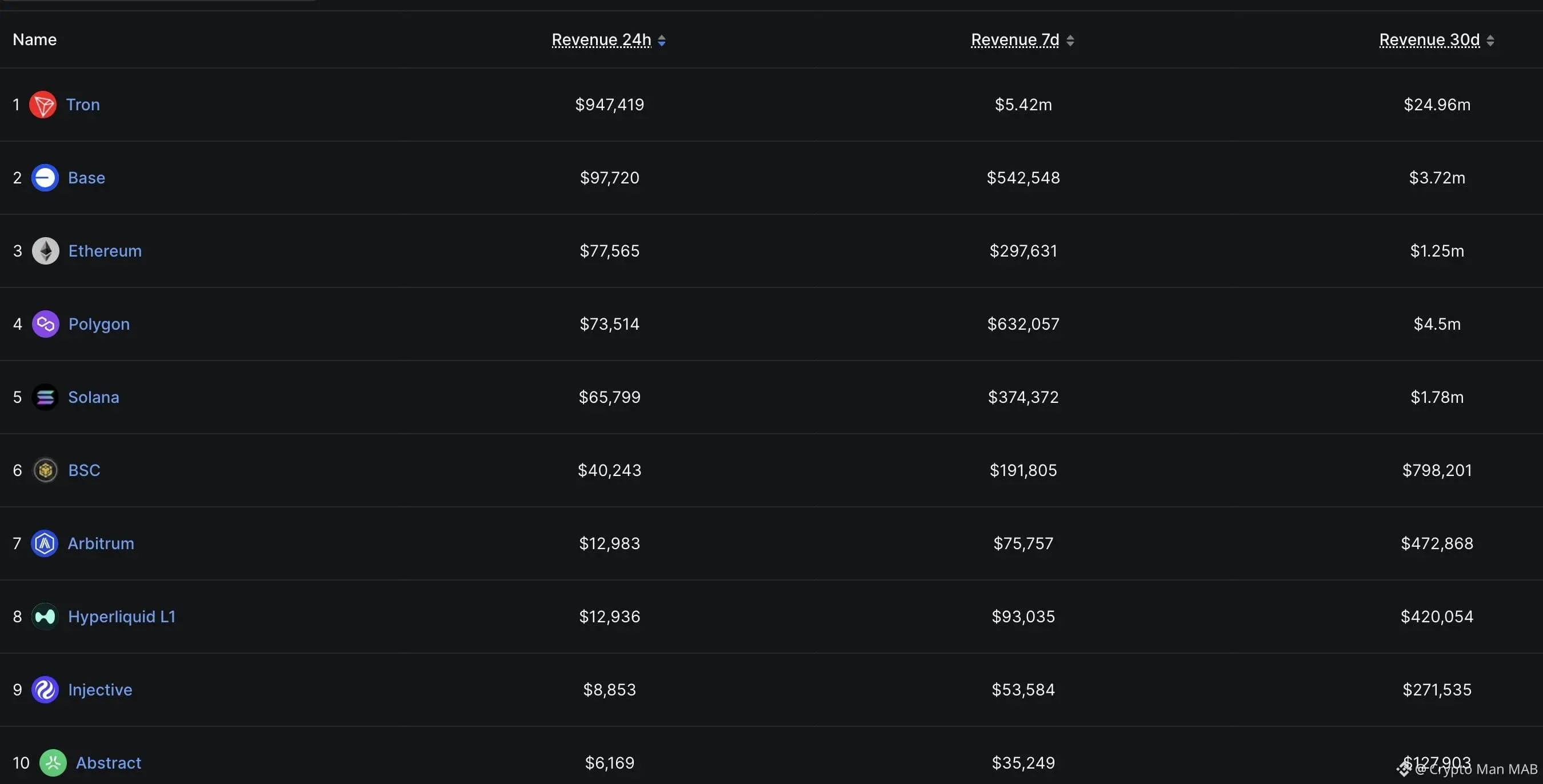The height and width of the screenshot is (784, 1543).
Task: Click the Tron chain logo icon
Action: (42, 105)
